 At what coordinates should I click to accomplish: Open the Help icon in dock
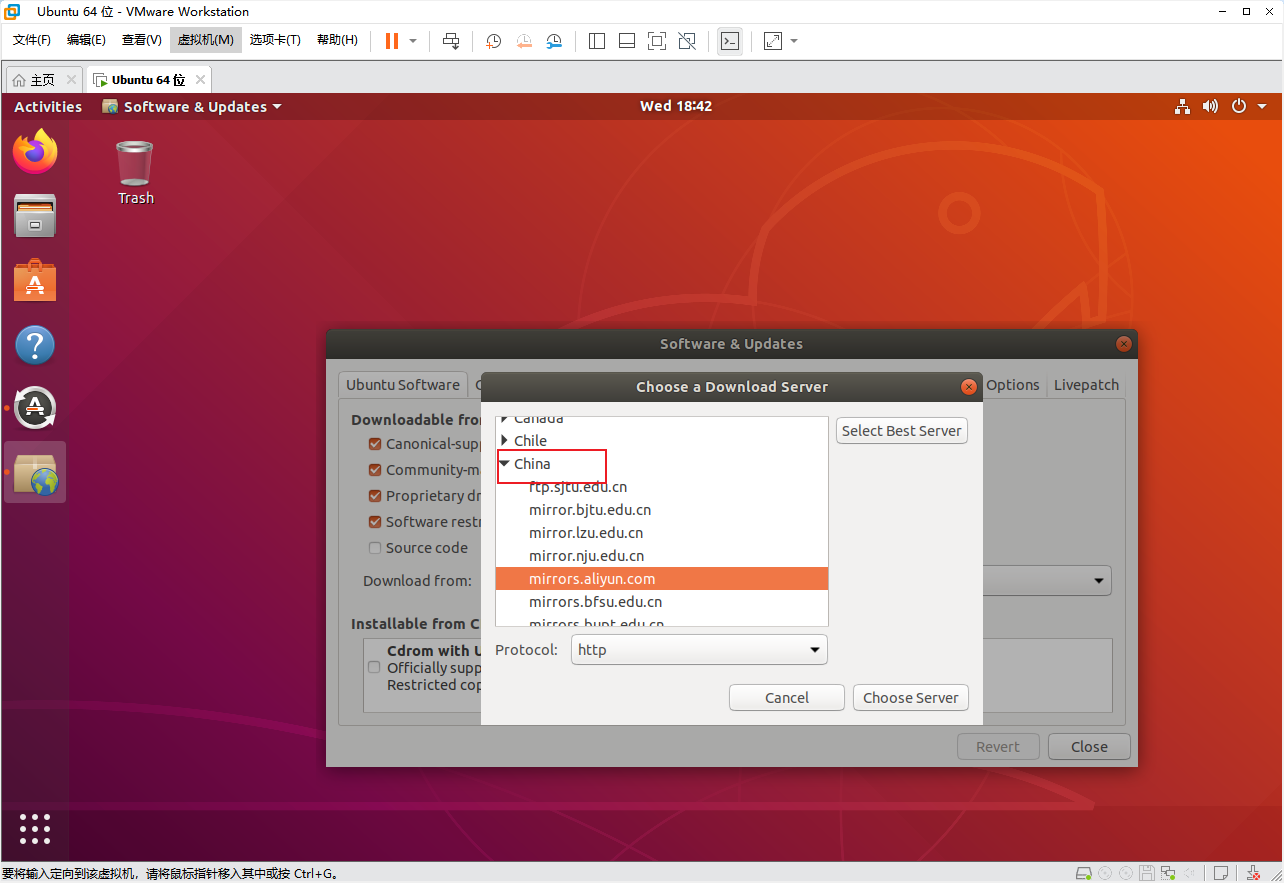35,345
